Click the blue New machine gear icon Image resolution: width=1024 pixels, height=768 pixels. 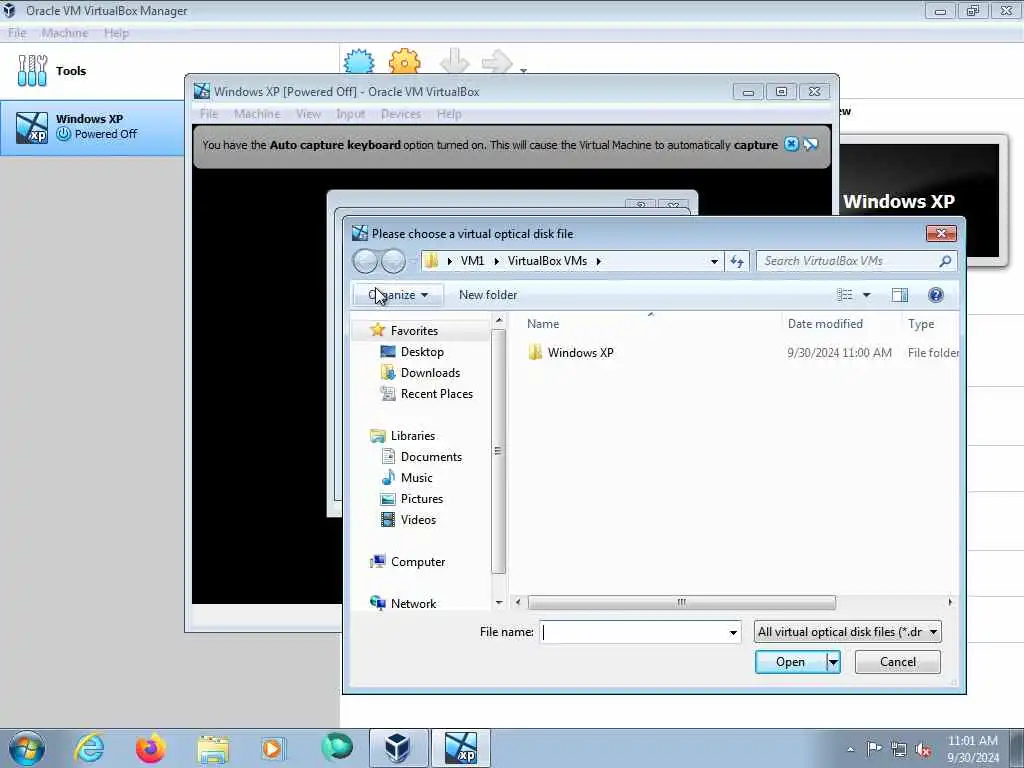tap(359, 61)
